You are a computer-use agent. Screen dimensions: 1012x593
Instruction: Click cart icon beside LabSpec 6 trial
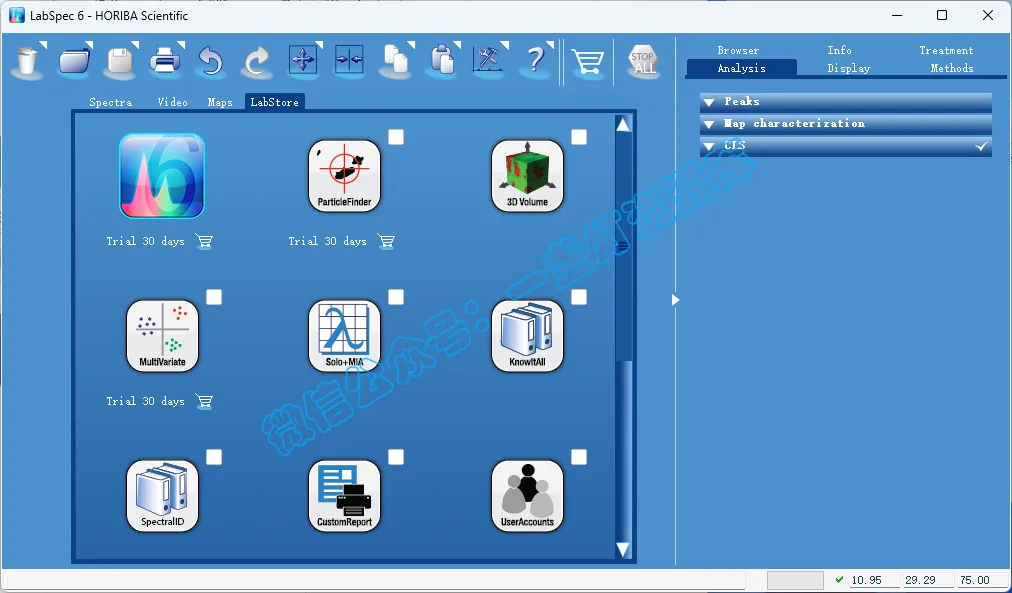[204, 242]
